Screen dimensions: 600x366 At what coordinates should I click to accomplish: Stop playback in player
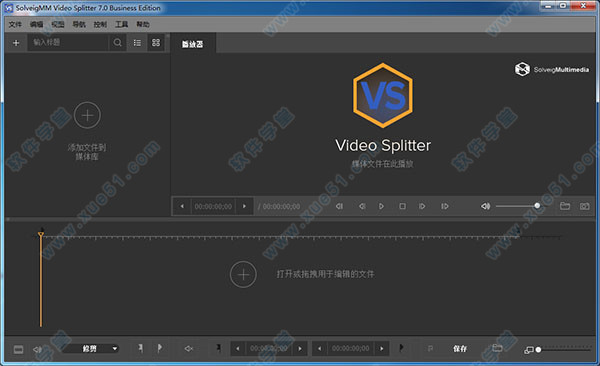[x=402, y=206]
